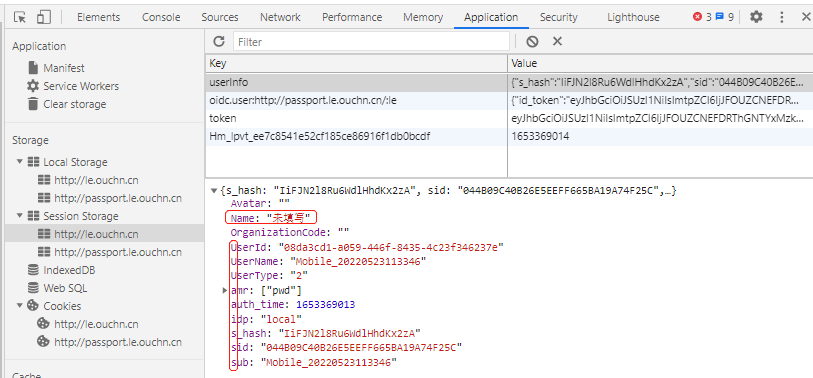Toggle the device toolbar icon

pyautogui.click(x=44, y=17)
